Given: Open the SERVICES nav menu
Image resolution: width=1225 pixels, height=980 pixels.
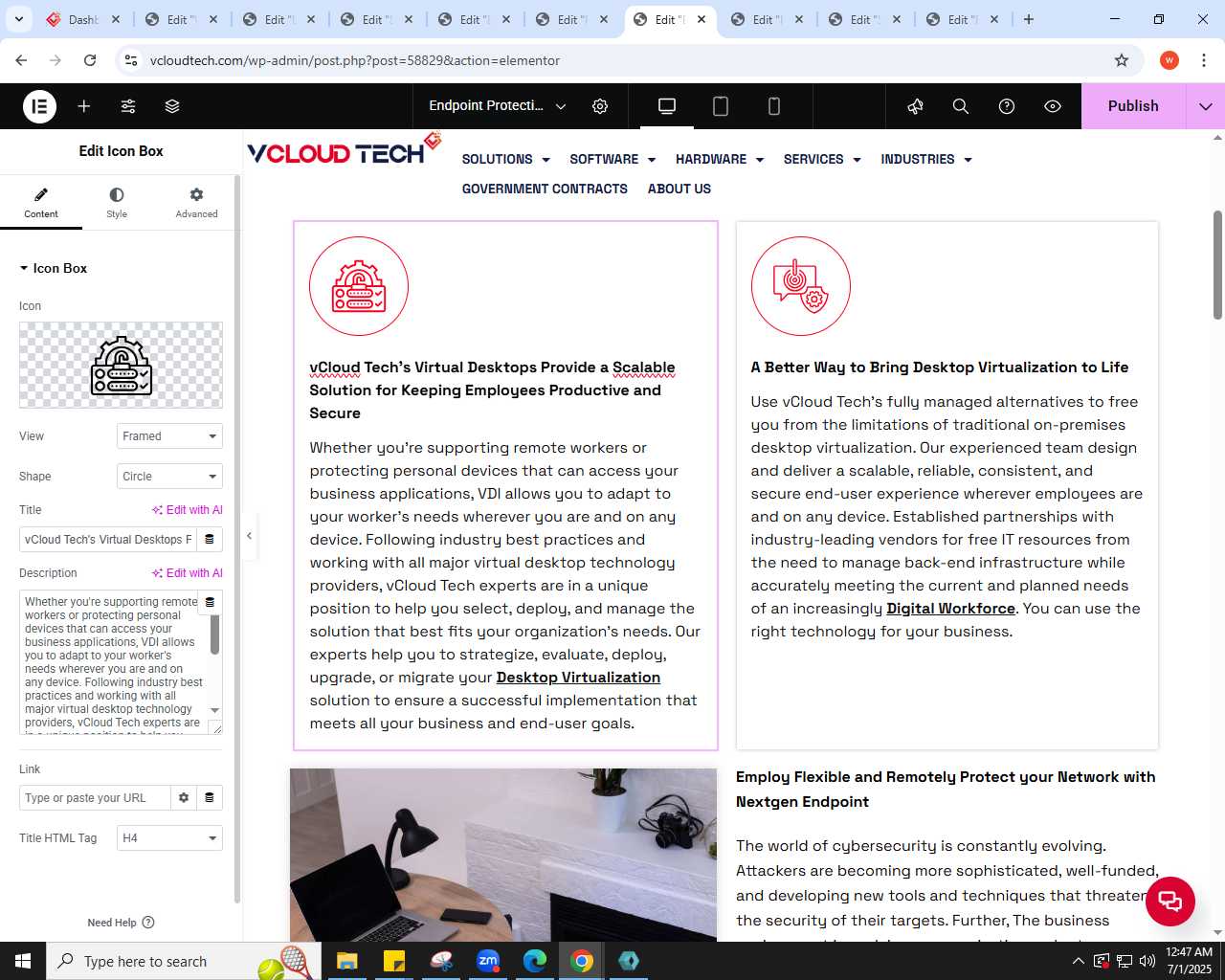Looking at the screenshot, I should [x=822, y=160].
